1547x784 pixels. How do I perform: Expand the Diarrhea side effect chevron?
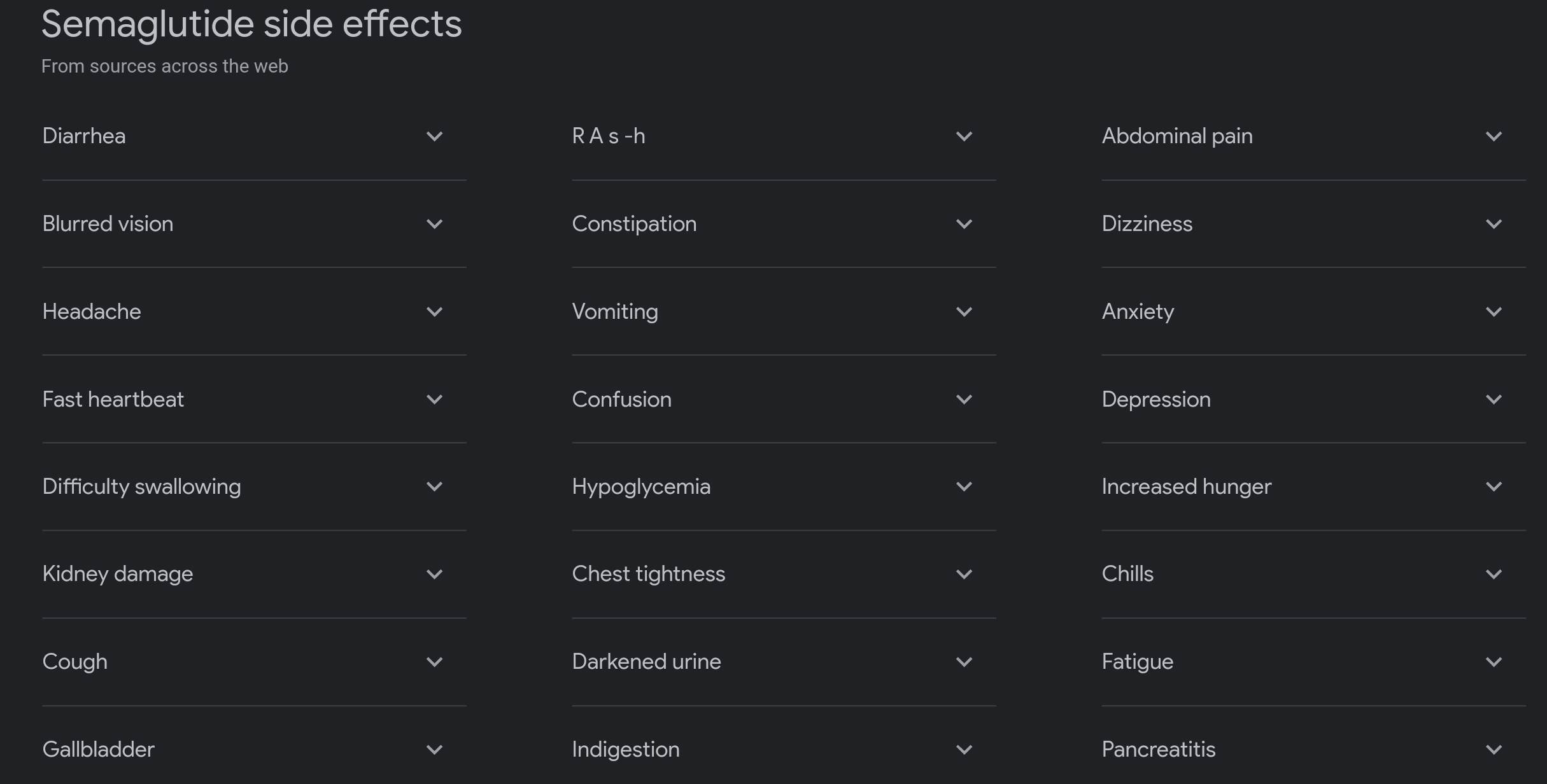(434, 136)
